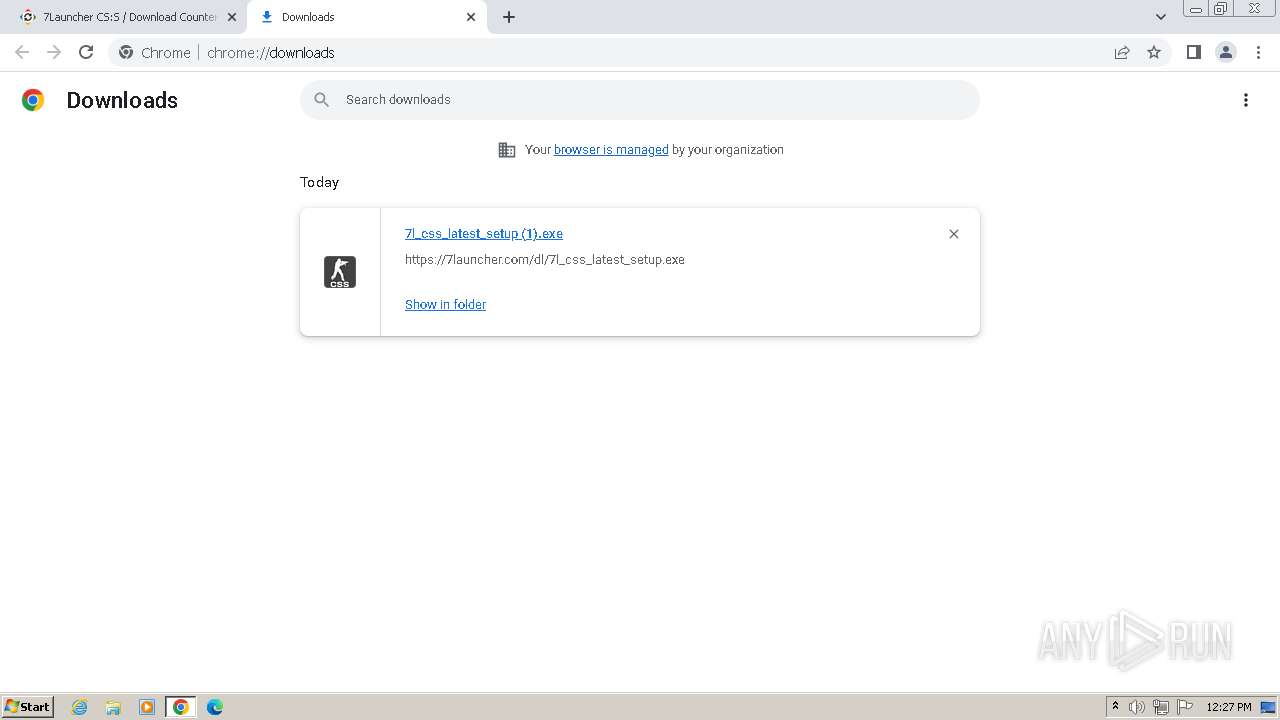The image size is (1280, 720).
Task: Open Action Center flag icon
Action: (x=1185, y=707)
